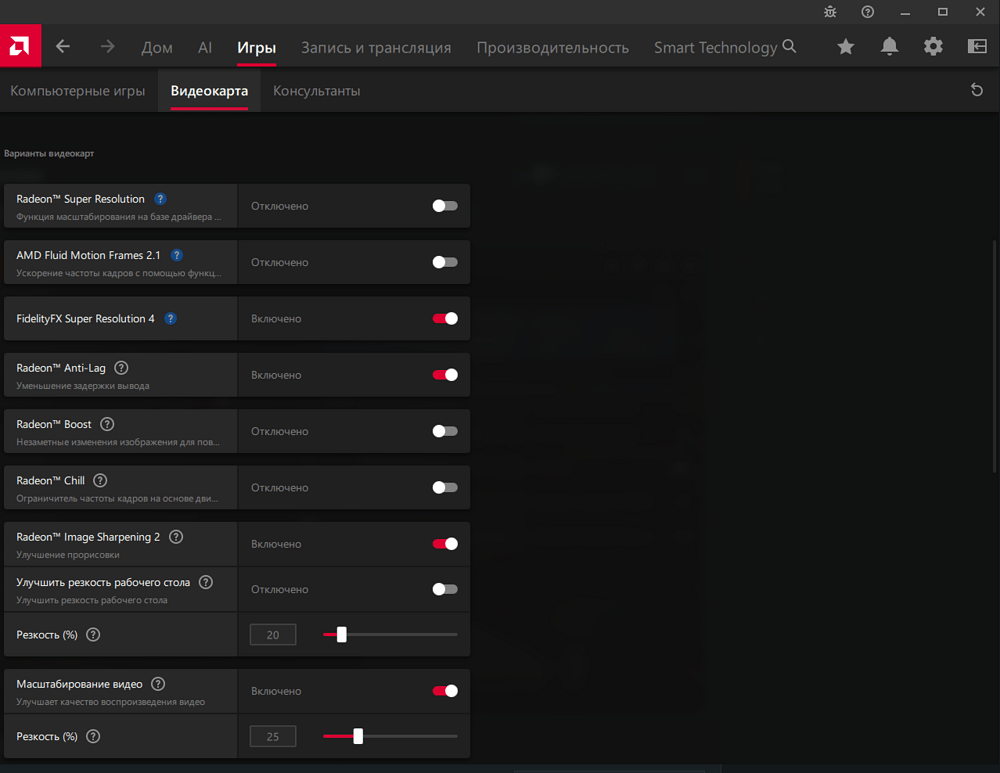Enable Radeon Super Resolution toggle
The image size is (1000, 773).
445,206
